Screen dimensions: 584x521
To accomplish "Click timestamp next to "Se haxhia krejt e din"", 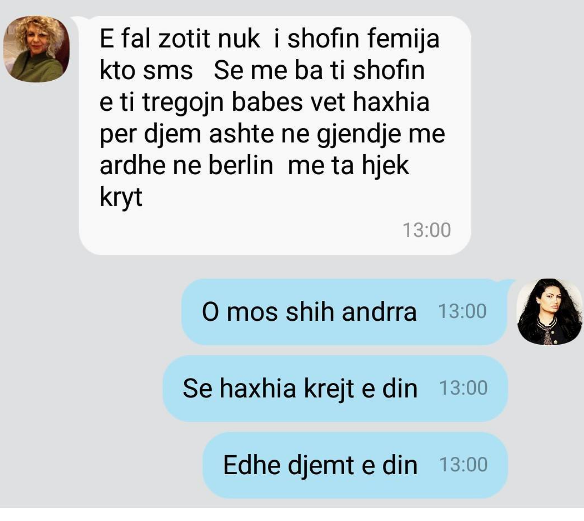I will click(x=463, y=388).
